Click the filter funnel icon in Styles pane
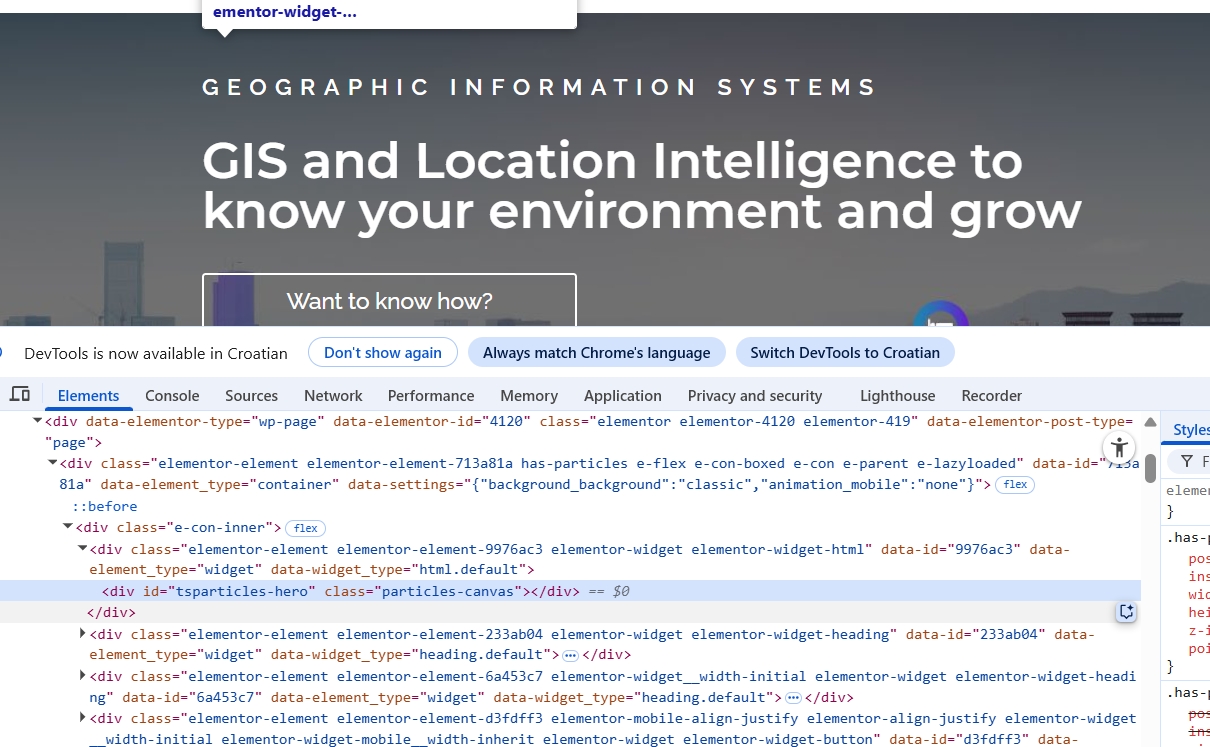This screenshot has height=747, width=1210. click(x=1187, y=461)
